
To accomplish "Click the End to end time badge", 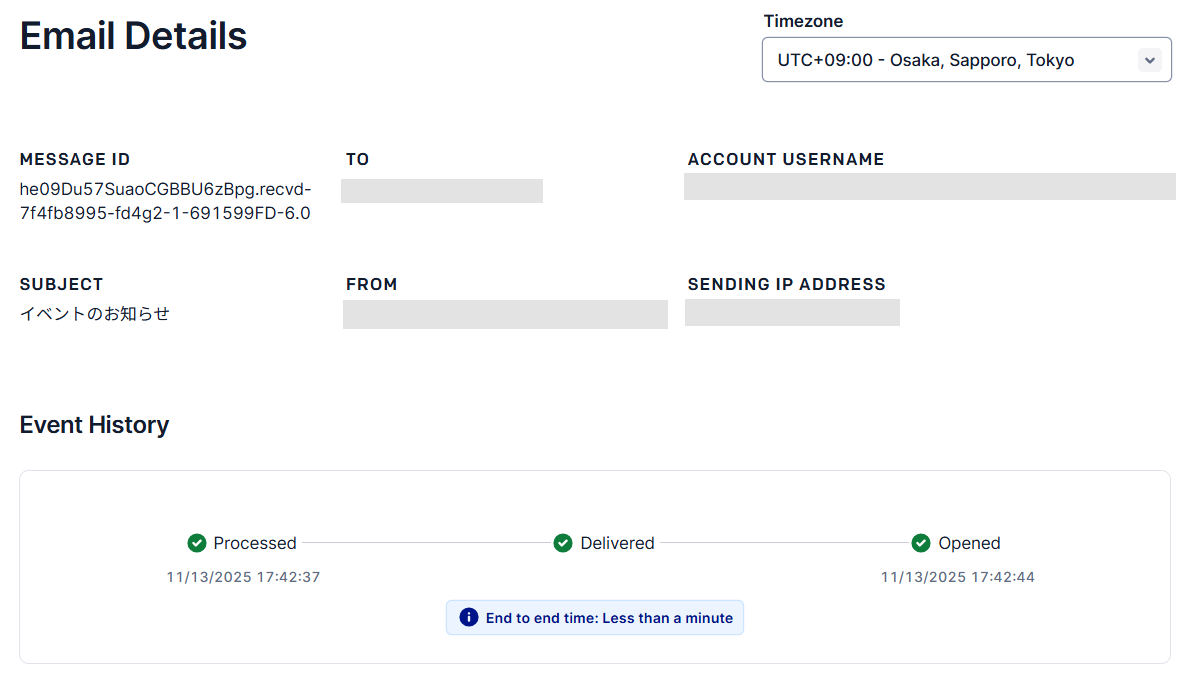I will [594, 617].
